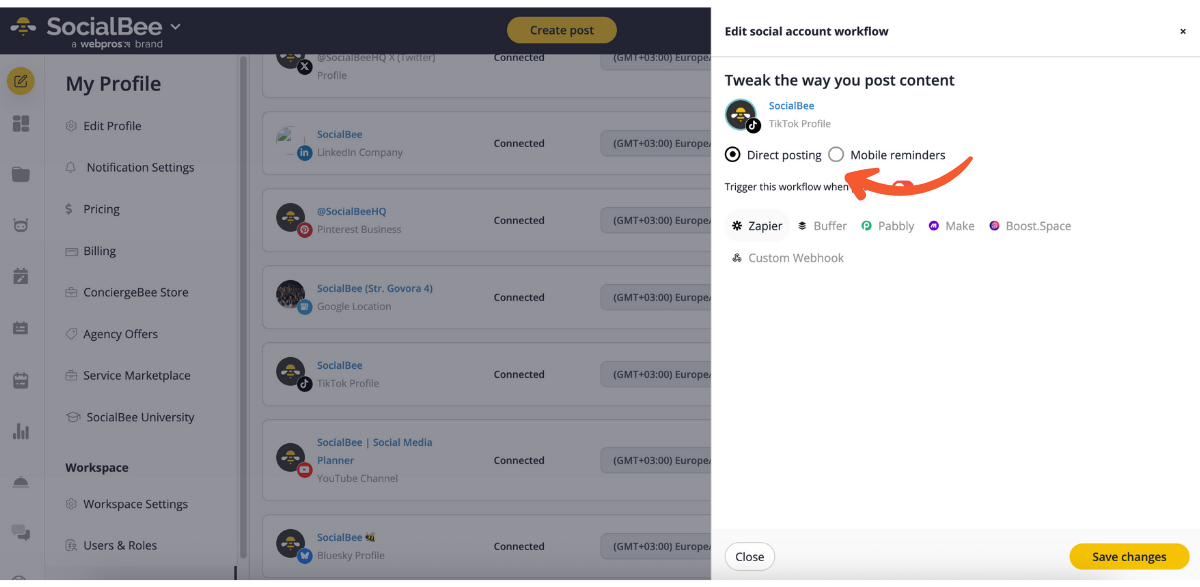Click the robot icon in left sidebar
Viewport: 1200px width, 587px height.
click(21, 225)
